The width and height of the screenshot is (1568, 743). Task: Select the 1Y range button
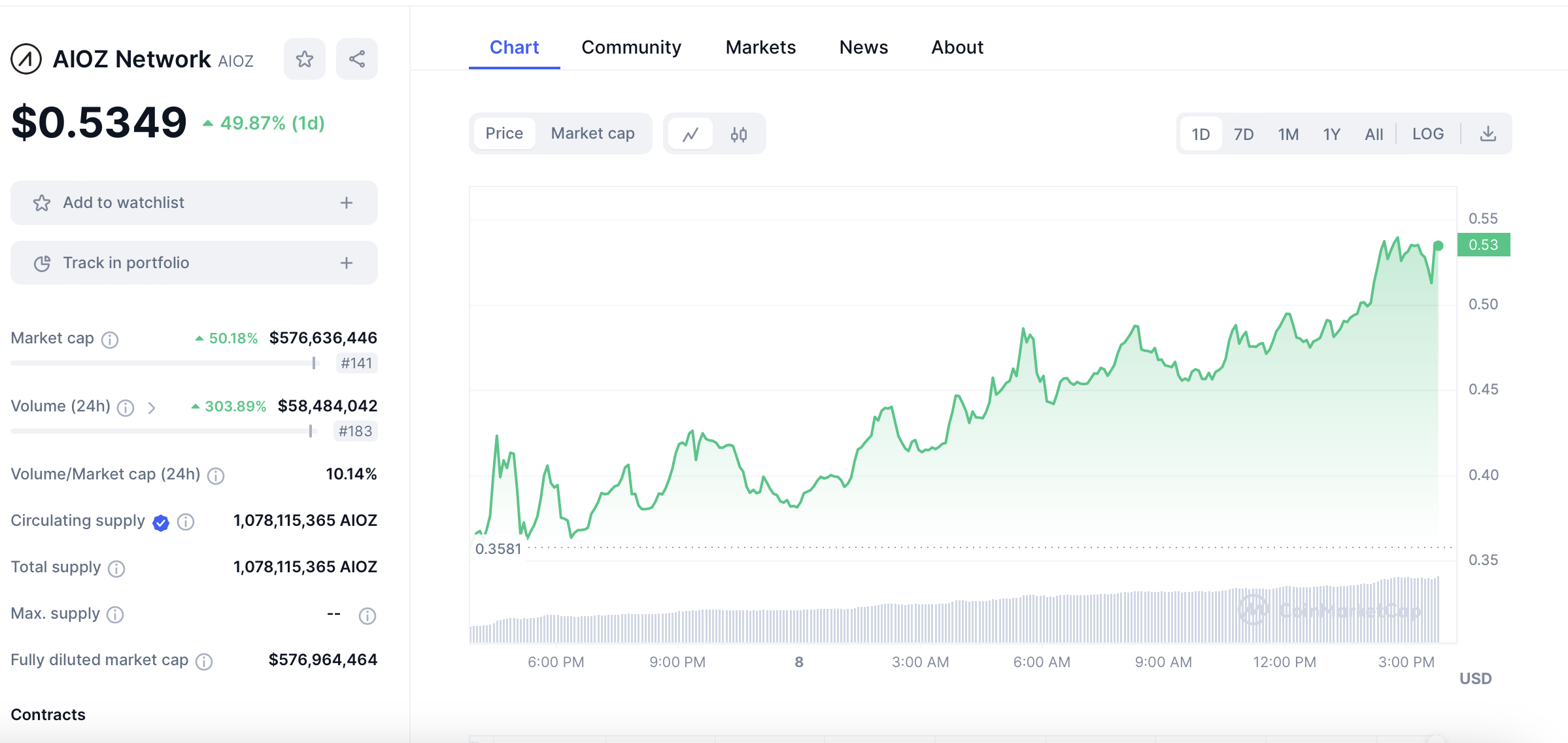coord(1331,134)
